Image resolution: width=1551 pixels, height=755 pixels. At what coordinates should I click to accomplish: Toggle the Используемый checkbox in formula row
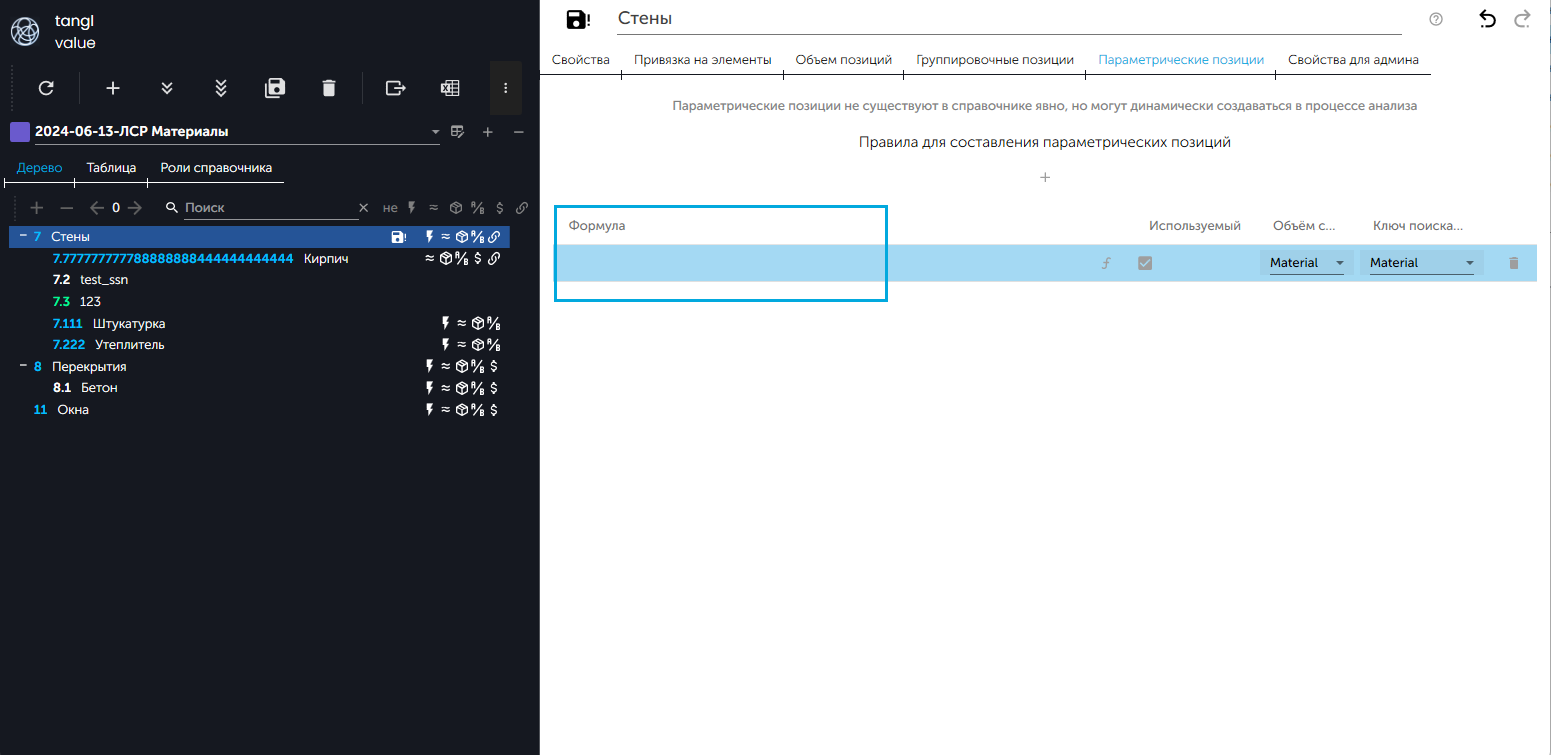coord(1145,263)
